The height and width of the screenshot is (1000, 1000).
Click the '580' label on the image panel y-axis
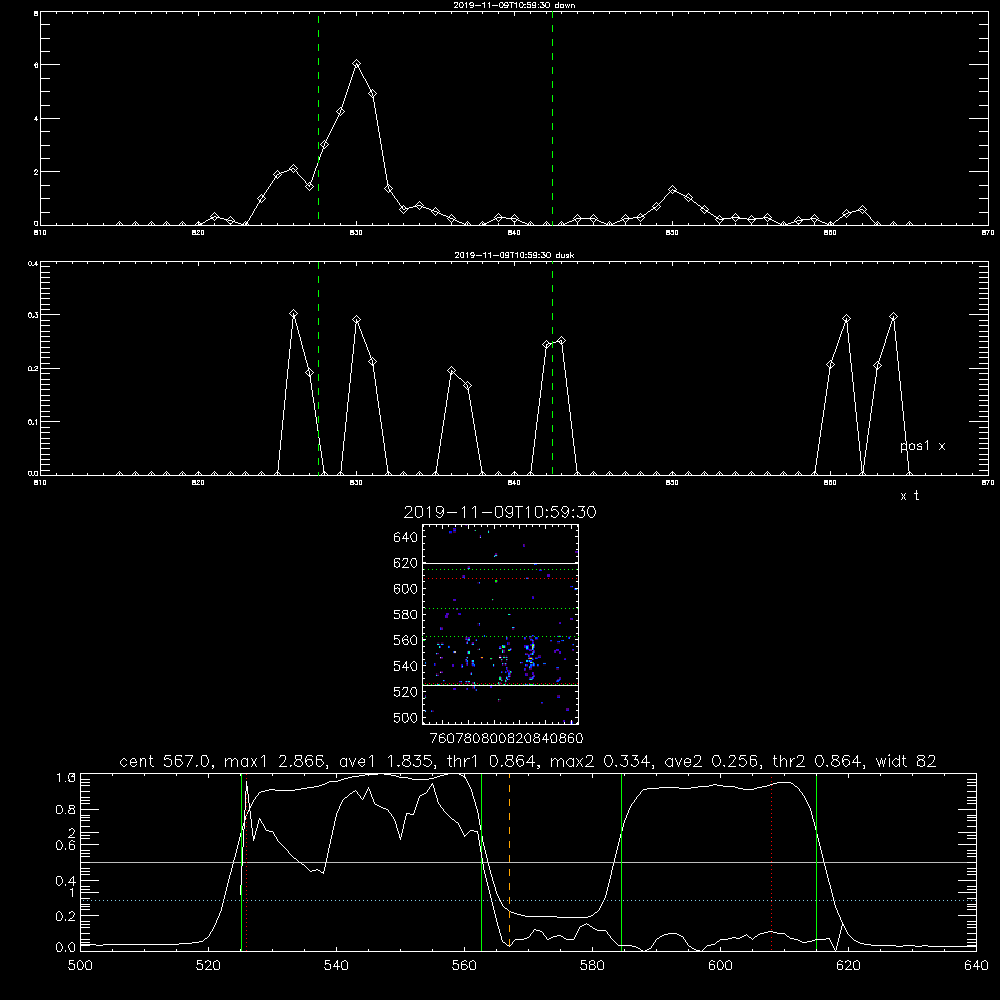(406, 615)
